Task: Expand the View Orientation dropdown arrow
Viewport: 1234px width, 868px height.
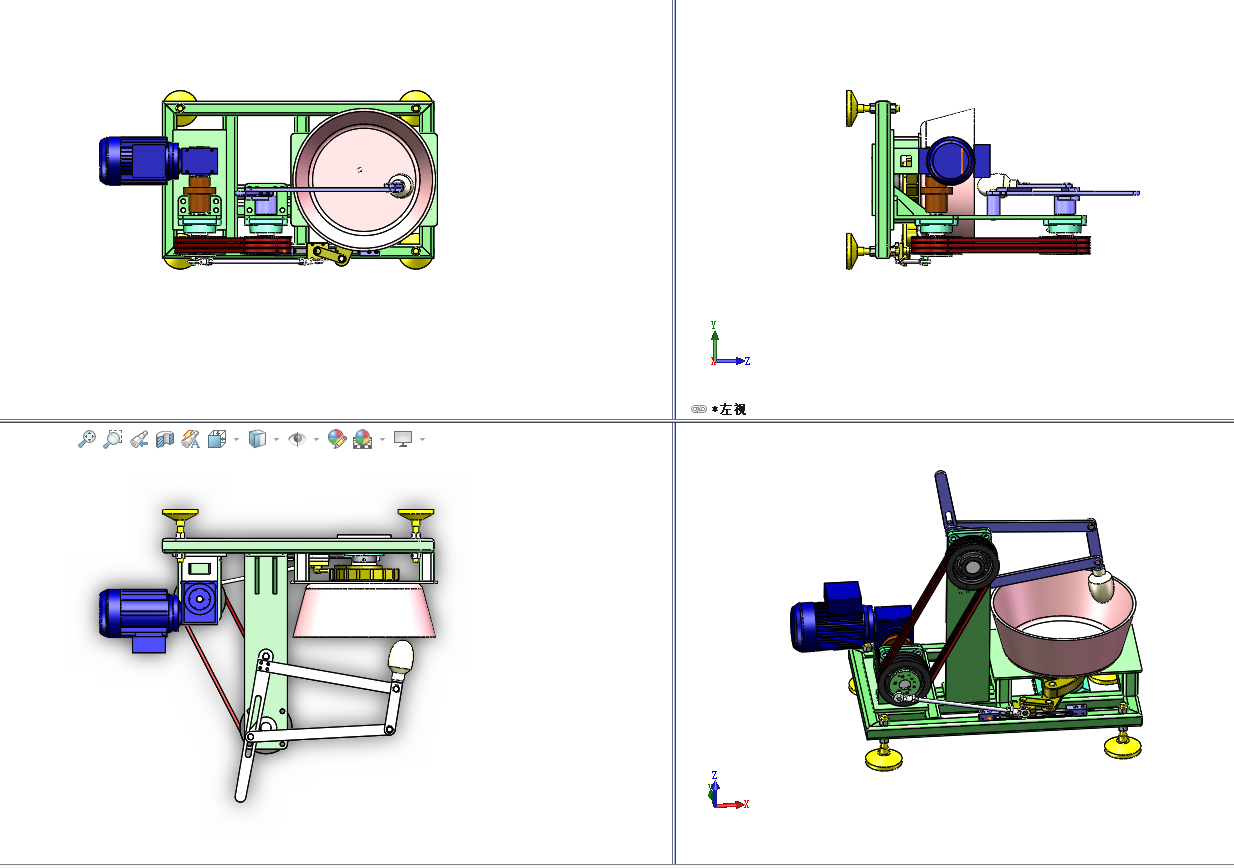Action: pos(236,439)
